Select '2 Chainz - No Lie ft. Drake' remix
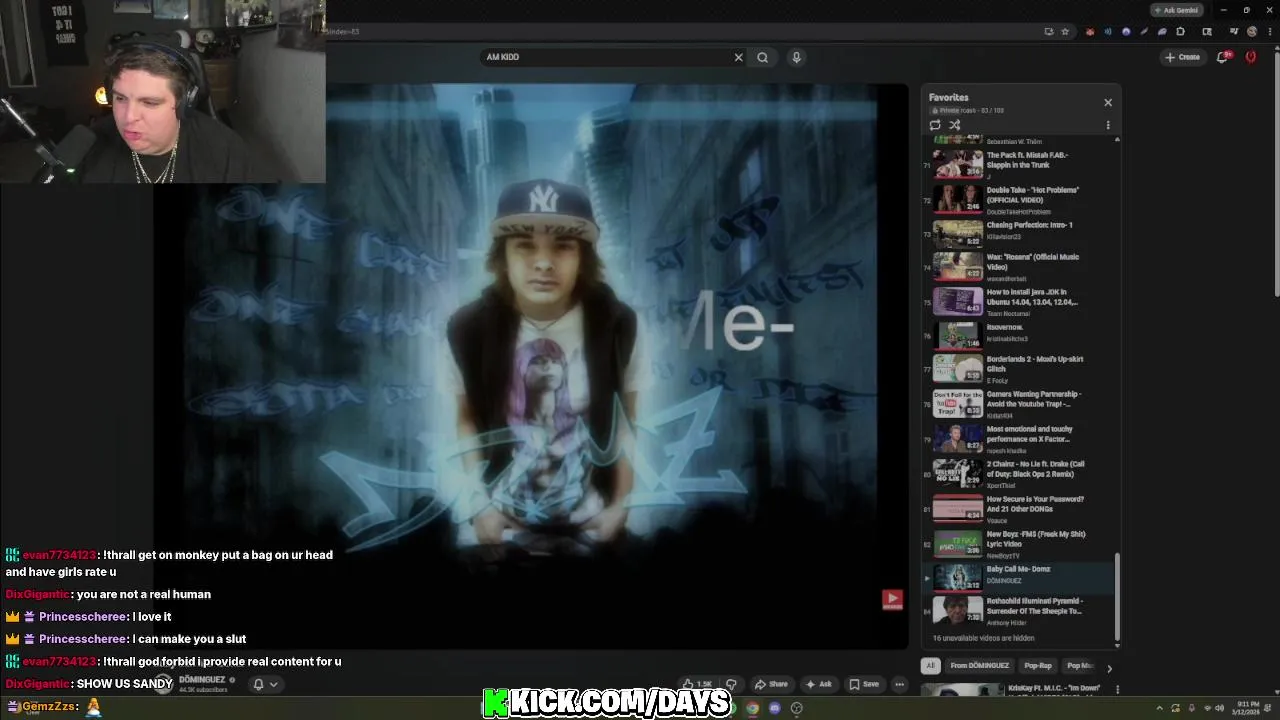The height and width of the screenshot is (720, 1280). tap(1020, 474)
